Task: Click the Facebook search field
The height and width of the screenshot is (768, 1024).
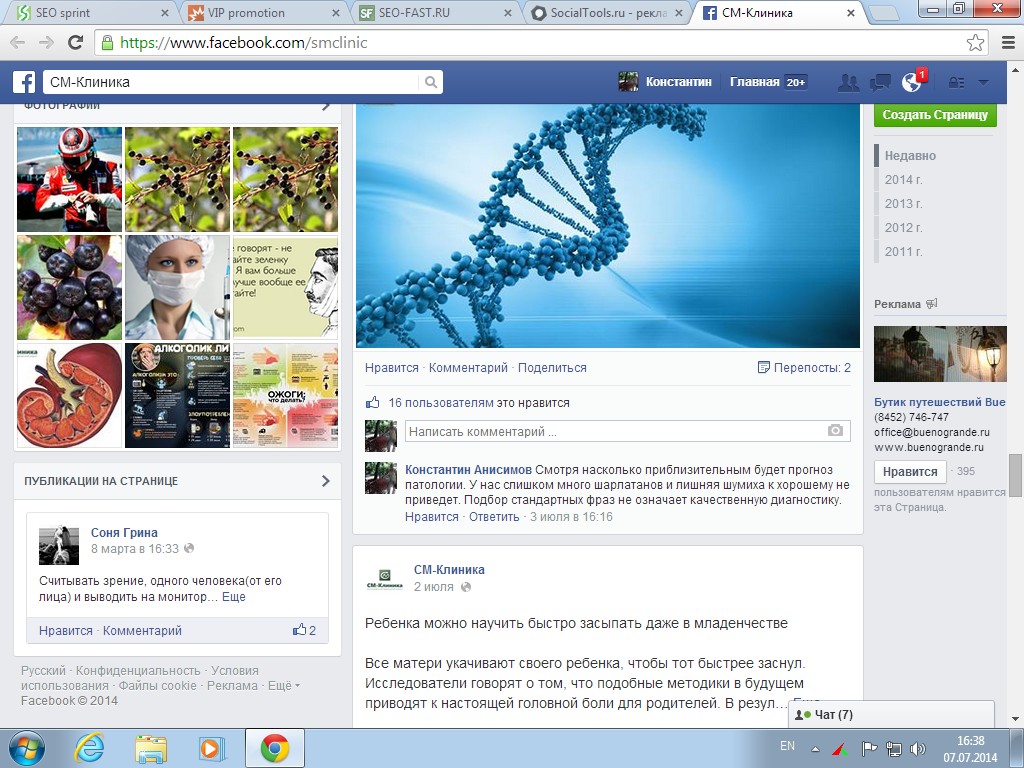Action: (232, 82)
